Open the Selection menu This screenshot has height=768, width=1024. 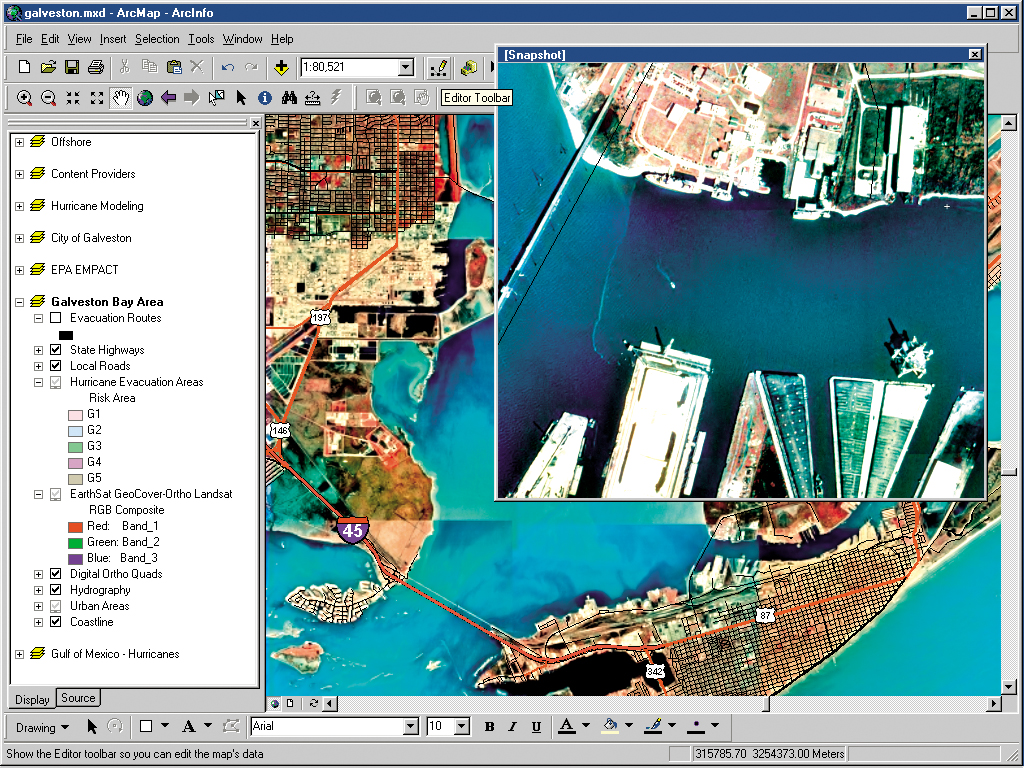(157, 39)
